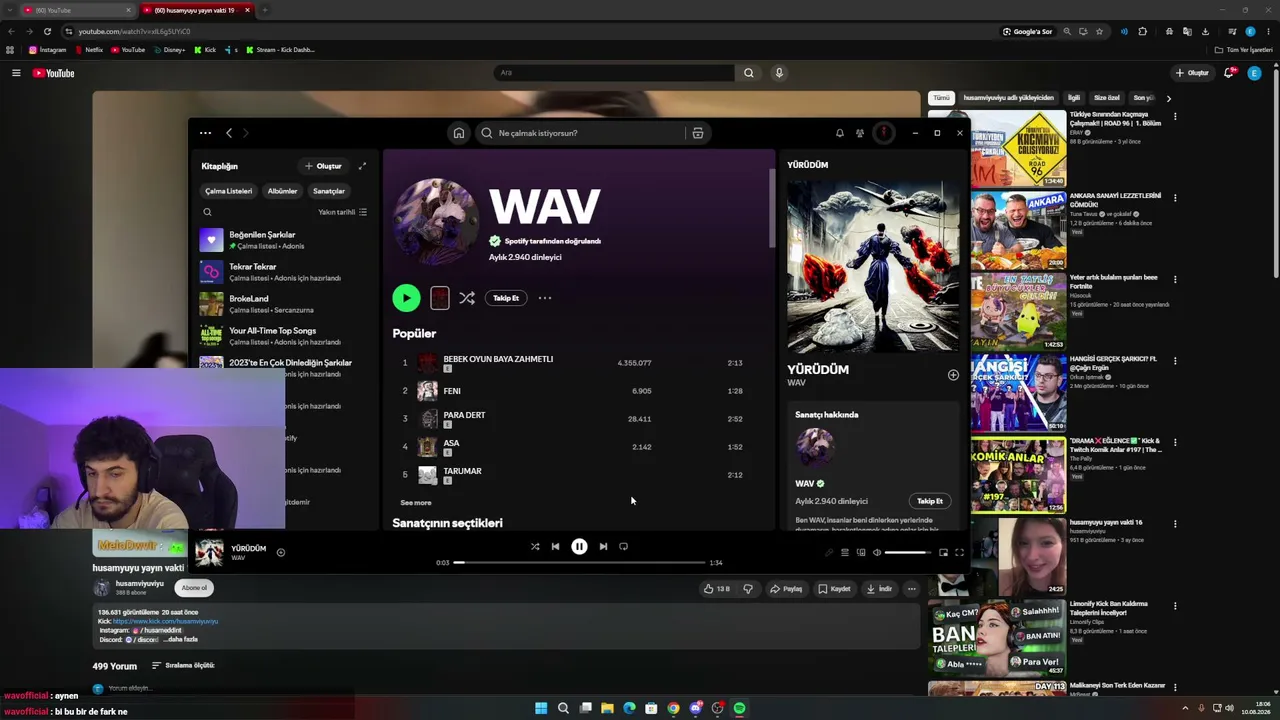Select the 'İlgili' recommendations chip
This screenshot has height=720, width=1280.
(x=1074, y=98)
